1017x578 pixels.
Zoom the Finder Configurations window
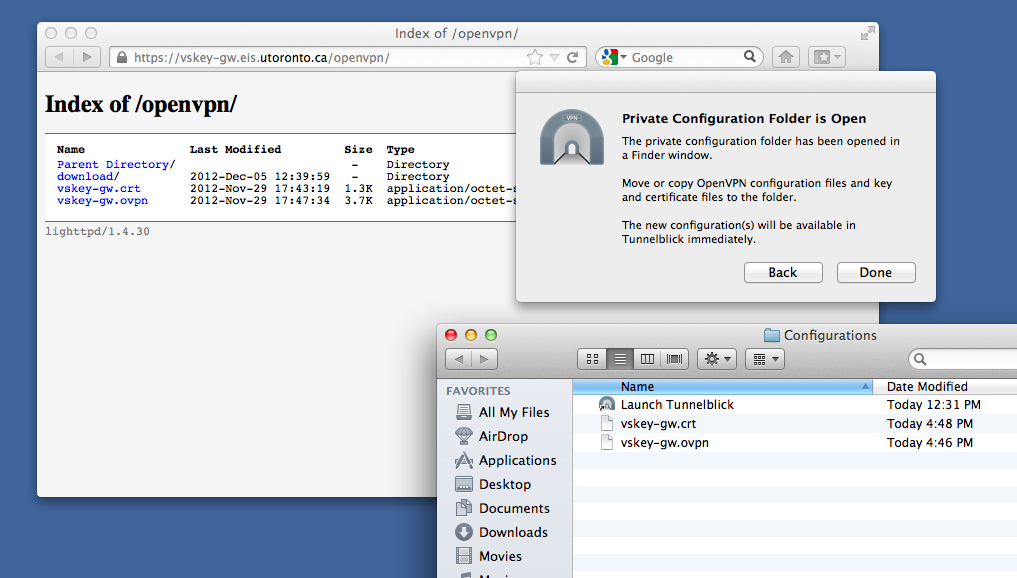pyautogui.click(x=491, y=335)
